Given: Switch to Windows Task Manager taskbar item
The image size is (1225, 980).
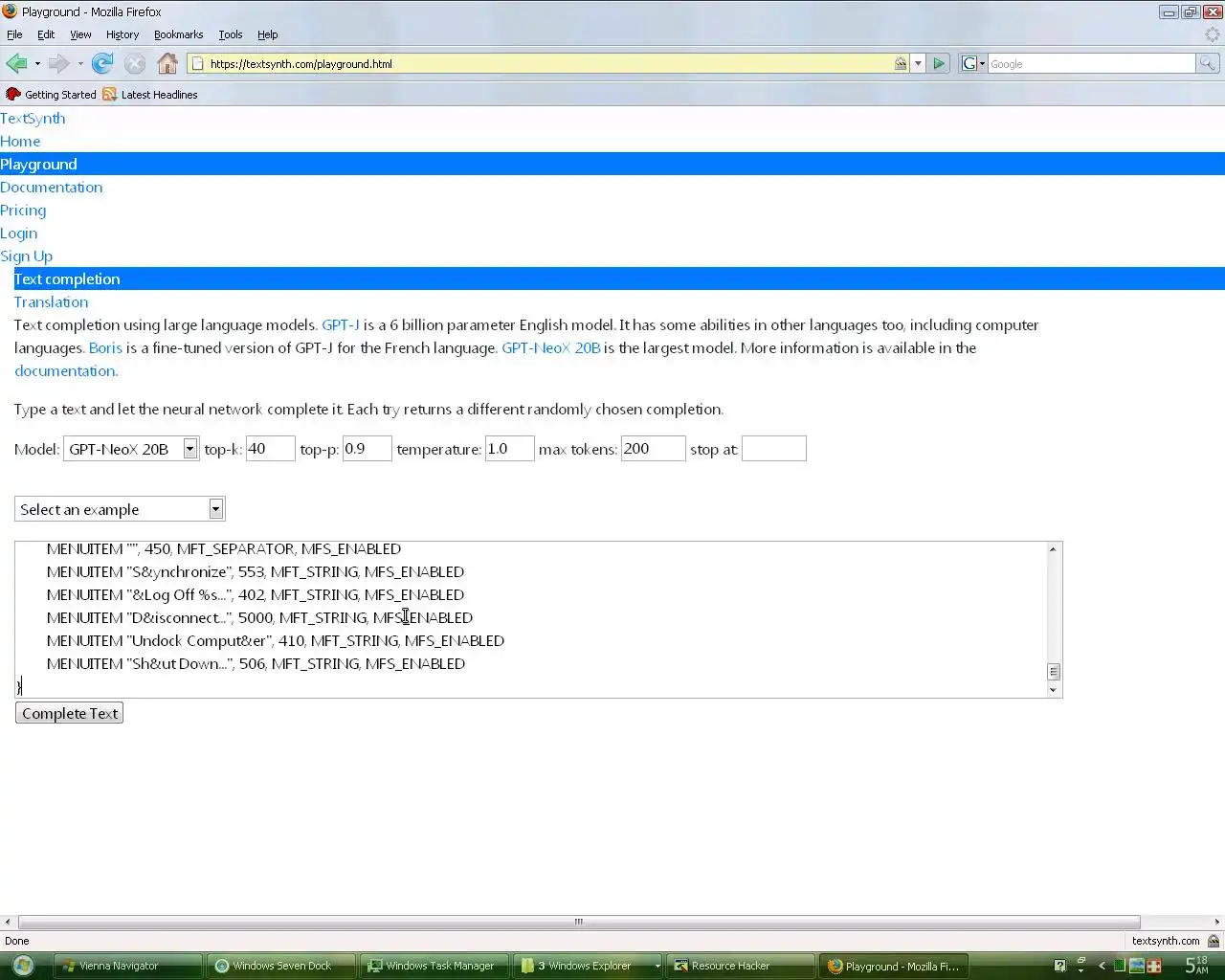Looking at the screenshot, I should point(434,966).
